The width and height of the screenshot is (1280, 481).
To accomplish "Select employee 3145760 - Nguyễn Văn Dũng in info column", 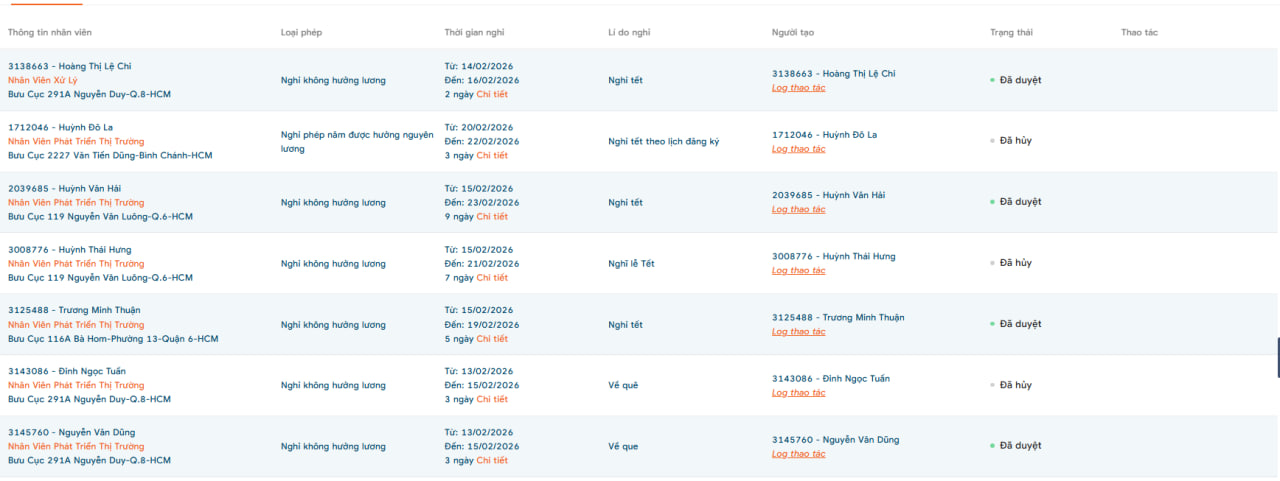I will pyautogui.click(x=71, y=433).
